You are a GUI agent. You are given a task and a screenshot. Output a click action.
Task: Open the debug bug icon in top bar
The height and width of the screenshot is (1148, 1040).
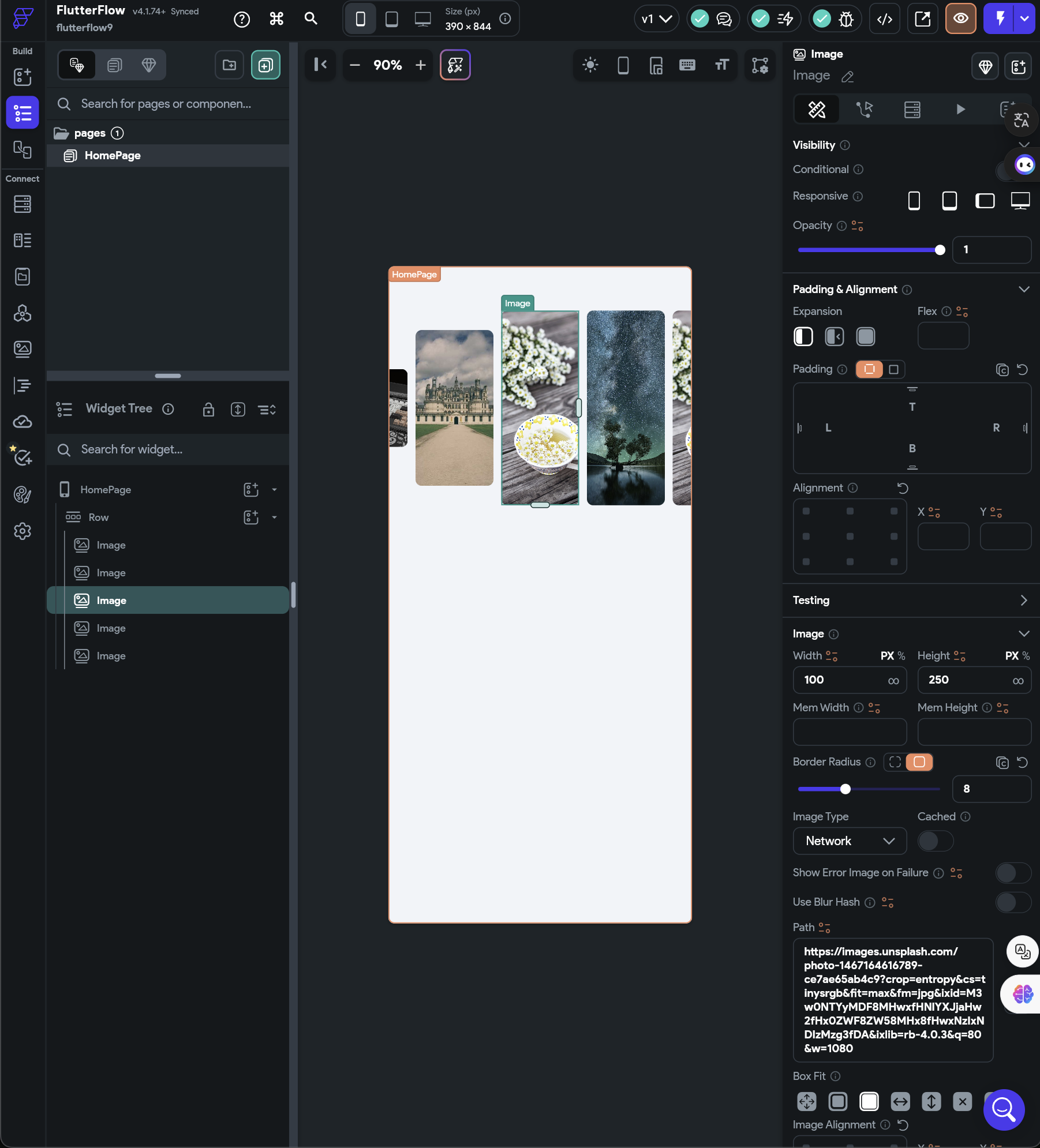pos(846,19)
